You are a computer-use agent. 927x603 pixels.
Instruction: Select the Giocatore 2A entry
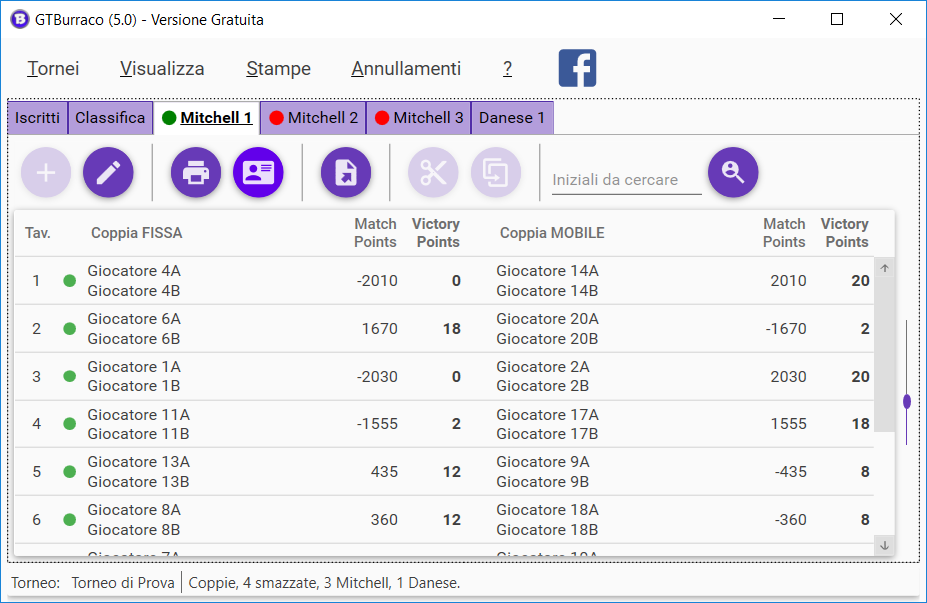[x=543, y=367]
